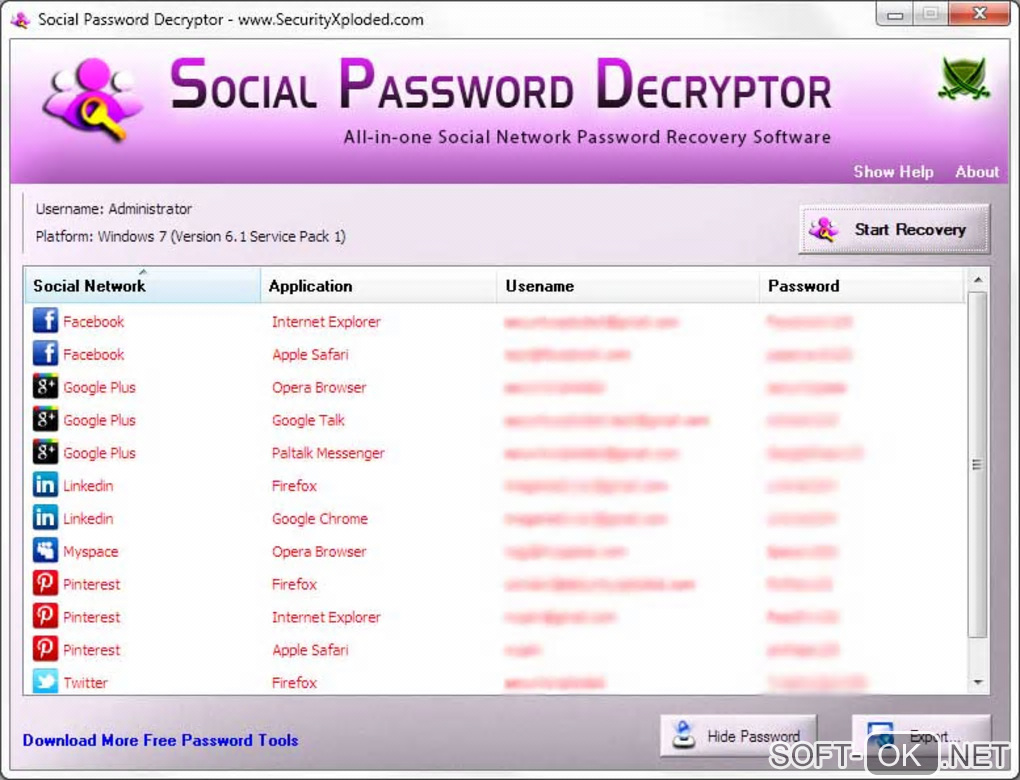Click the vertical scrollbar thumb of the list
This screenshot has height=780, width=1020.
pos(977,464)
